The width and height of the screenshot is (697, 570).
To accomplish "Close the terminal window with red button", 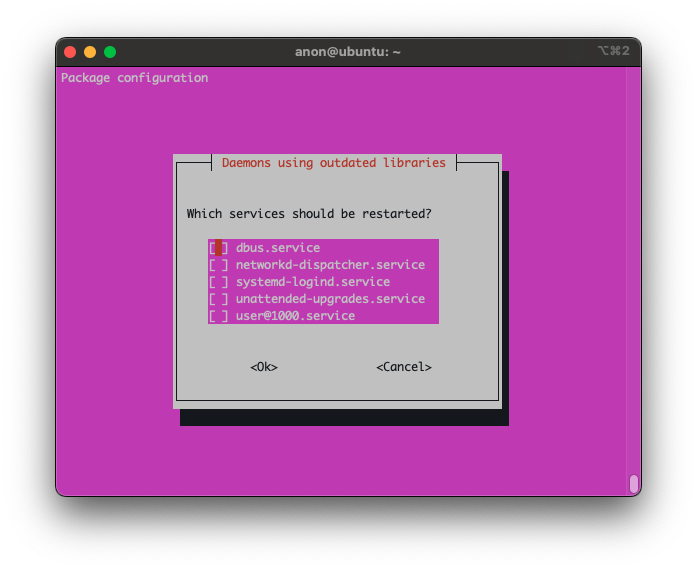I will (70, 52).
